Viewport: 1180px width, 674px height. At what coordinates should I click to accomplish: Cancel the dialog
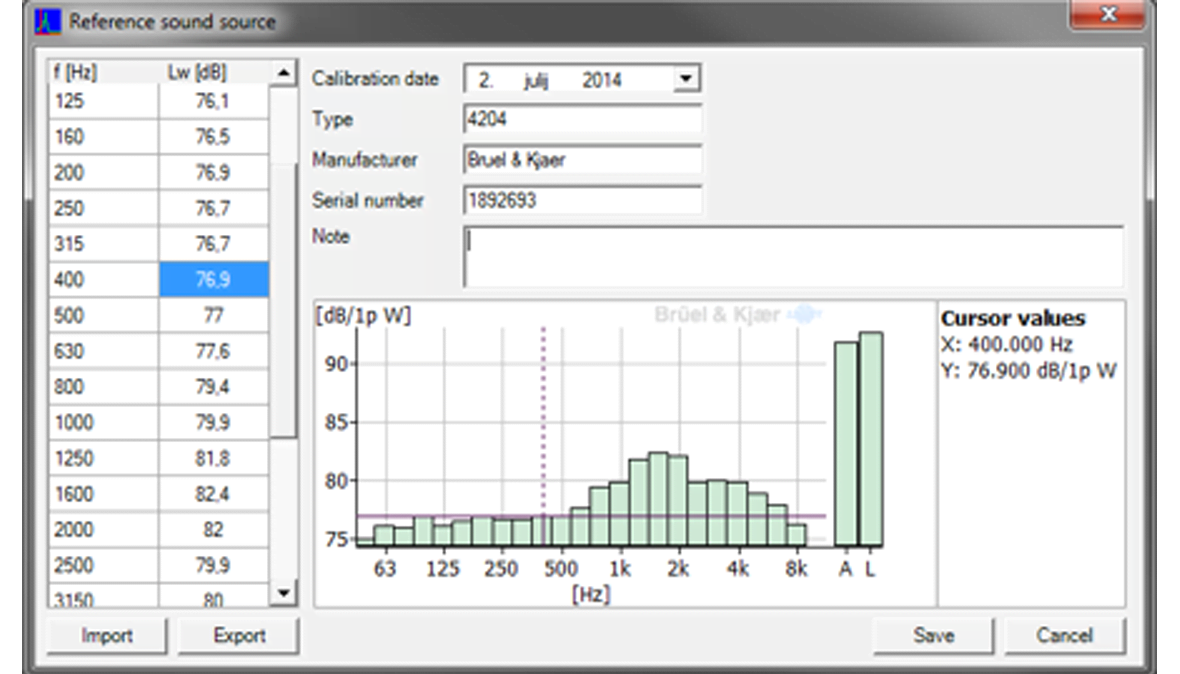click(1064, 636)
